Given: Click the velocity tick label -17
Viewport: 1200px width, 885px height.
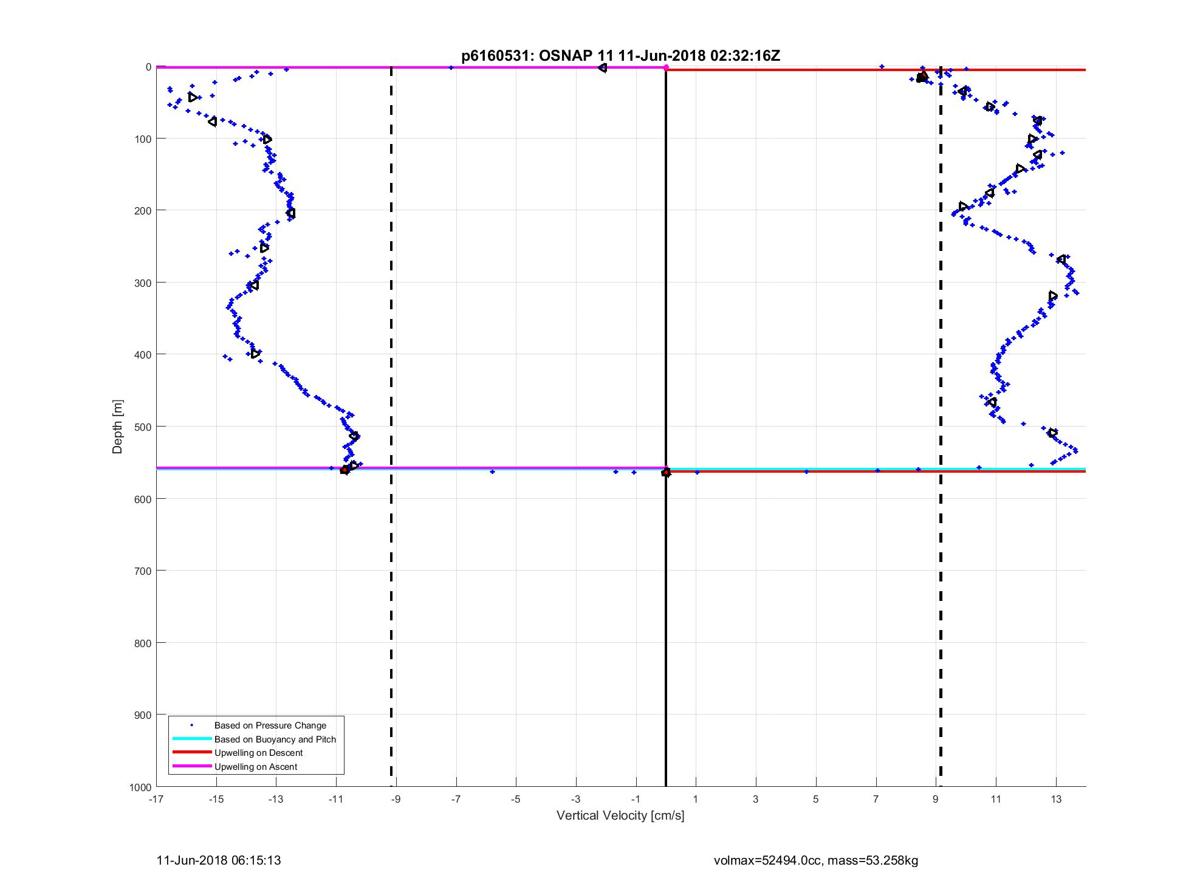Looking at the screenshot, I should click(156, 799).
